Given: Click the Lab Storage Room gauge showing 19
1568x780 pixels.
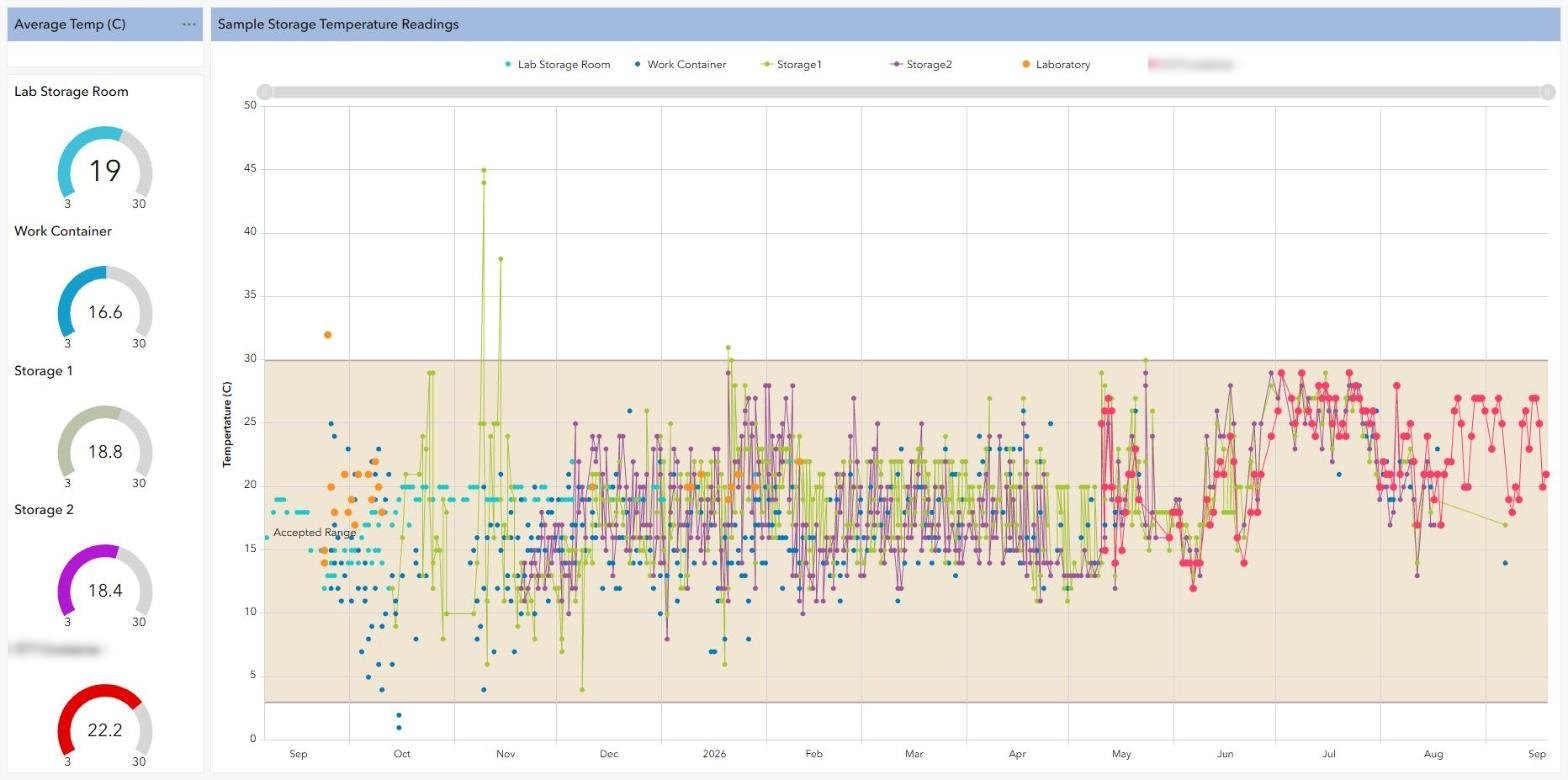Looking at the screenshot, I should pos(105,167).
